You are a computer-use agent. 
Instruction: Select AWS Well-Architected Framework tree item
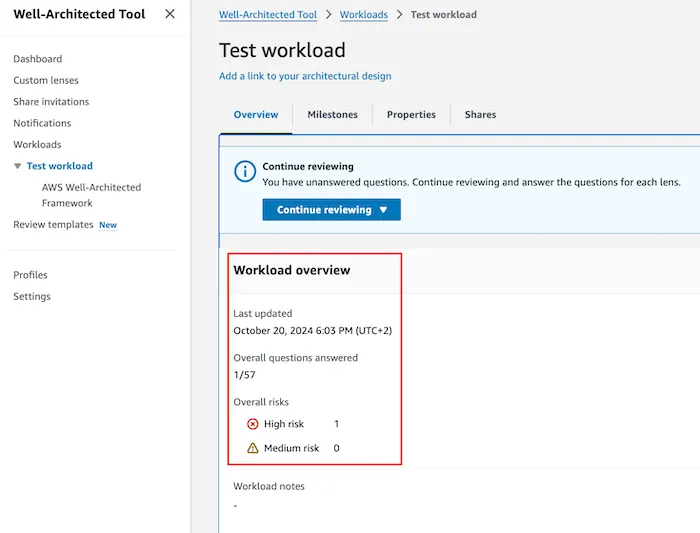[92, 195]
